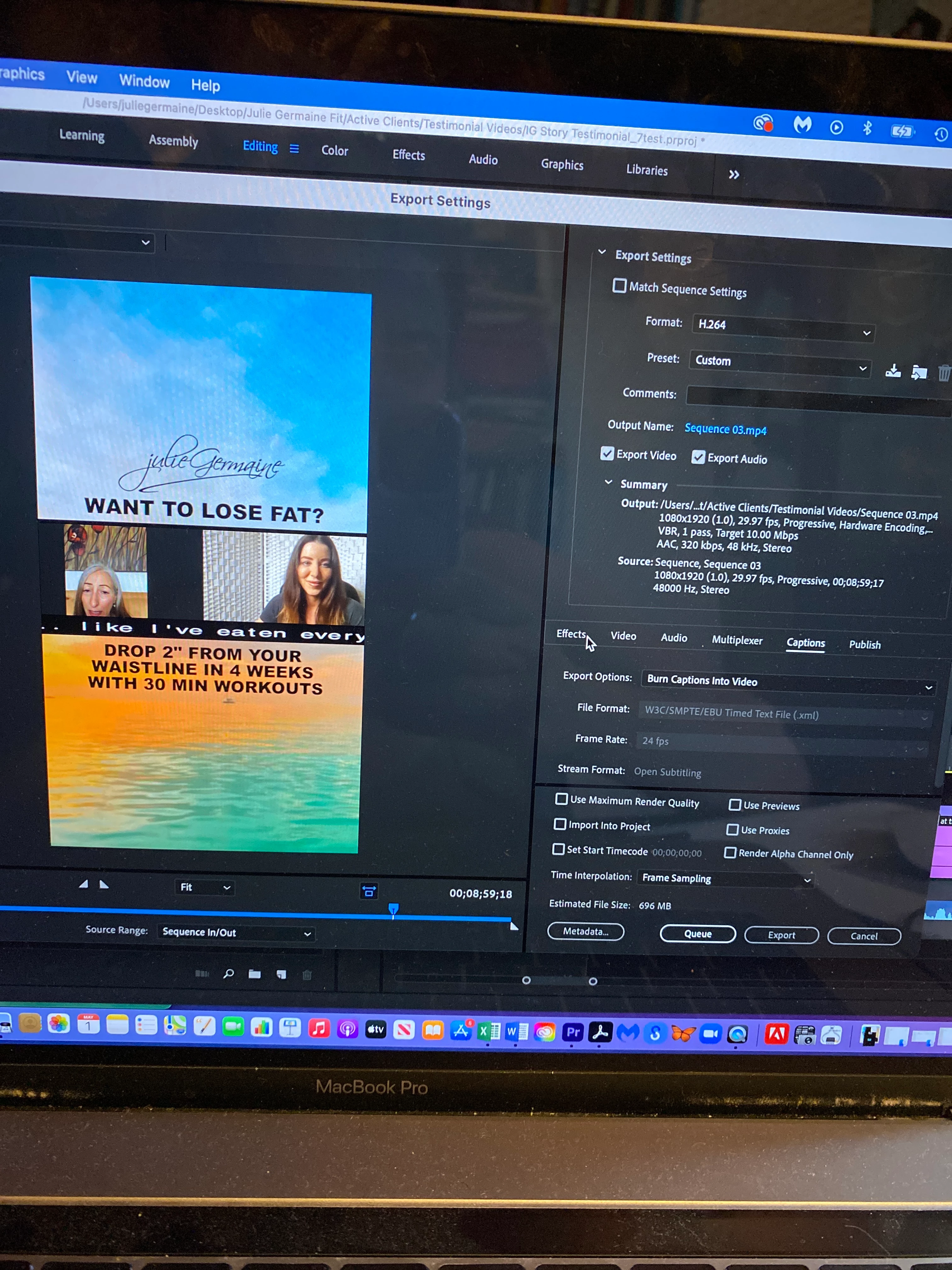The image size is (952, 1270).
Task: Click the Sequence 03.mp4 output name link
Action: click(725, 429)
